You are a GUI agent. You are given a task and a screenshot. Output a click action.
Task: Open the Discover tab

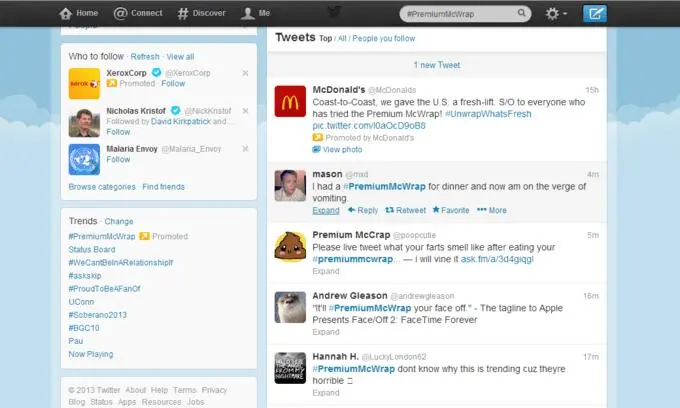pyautogui.click(x=202, y=13)
